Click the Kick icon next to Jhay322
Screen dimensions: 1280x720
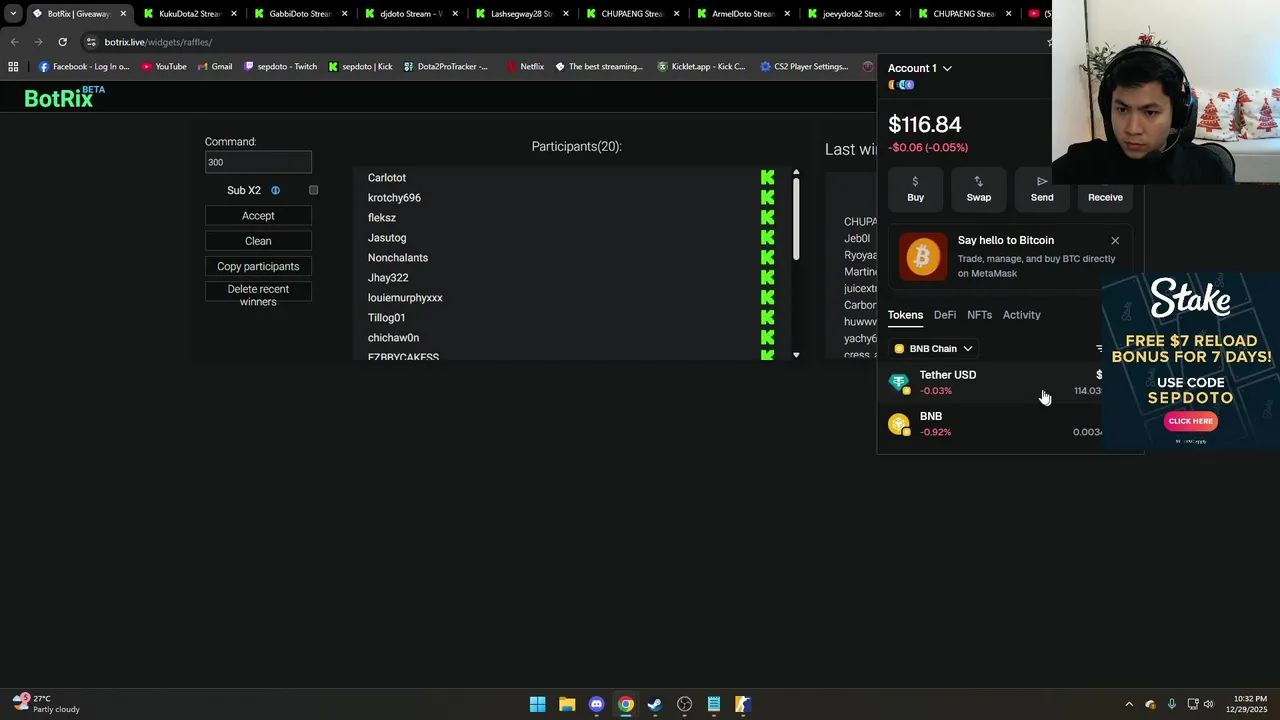(x=767, y=277)
